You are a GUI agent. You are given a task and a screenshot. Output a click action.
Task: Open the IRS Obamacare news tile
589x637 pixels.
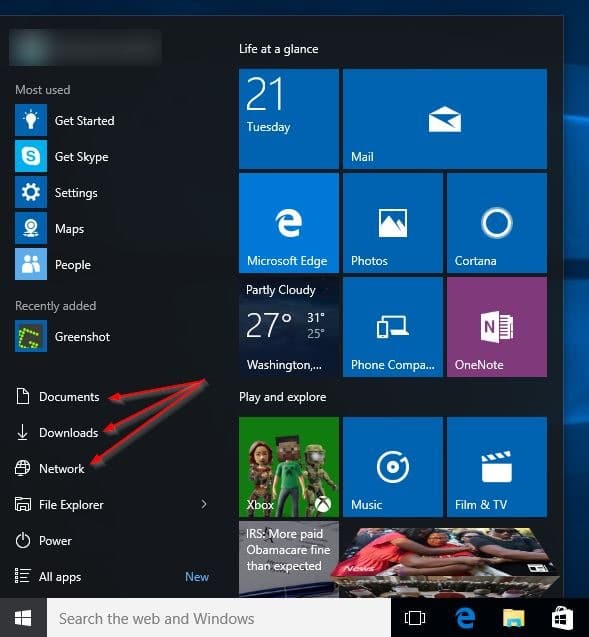click(x=289, y=559)
